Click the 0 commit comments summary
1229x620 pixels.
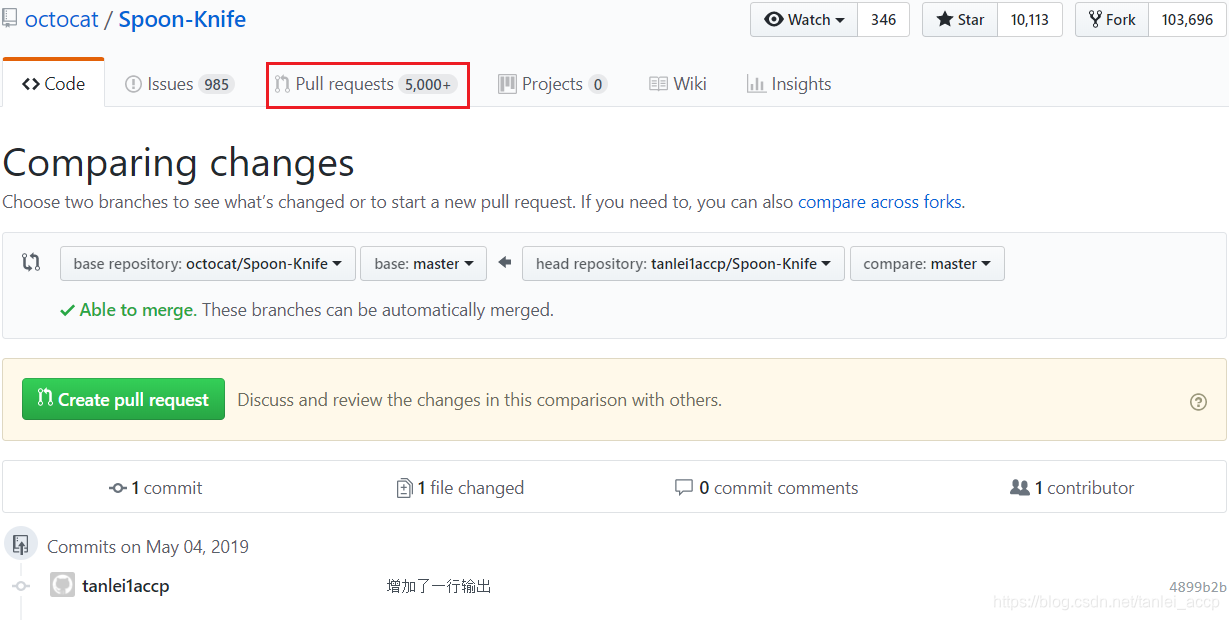766,488
